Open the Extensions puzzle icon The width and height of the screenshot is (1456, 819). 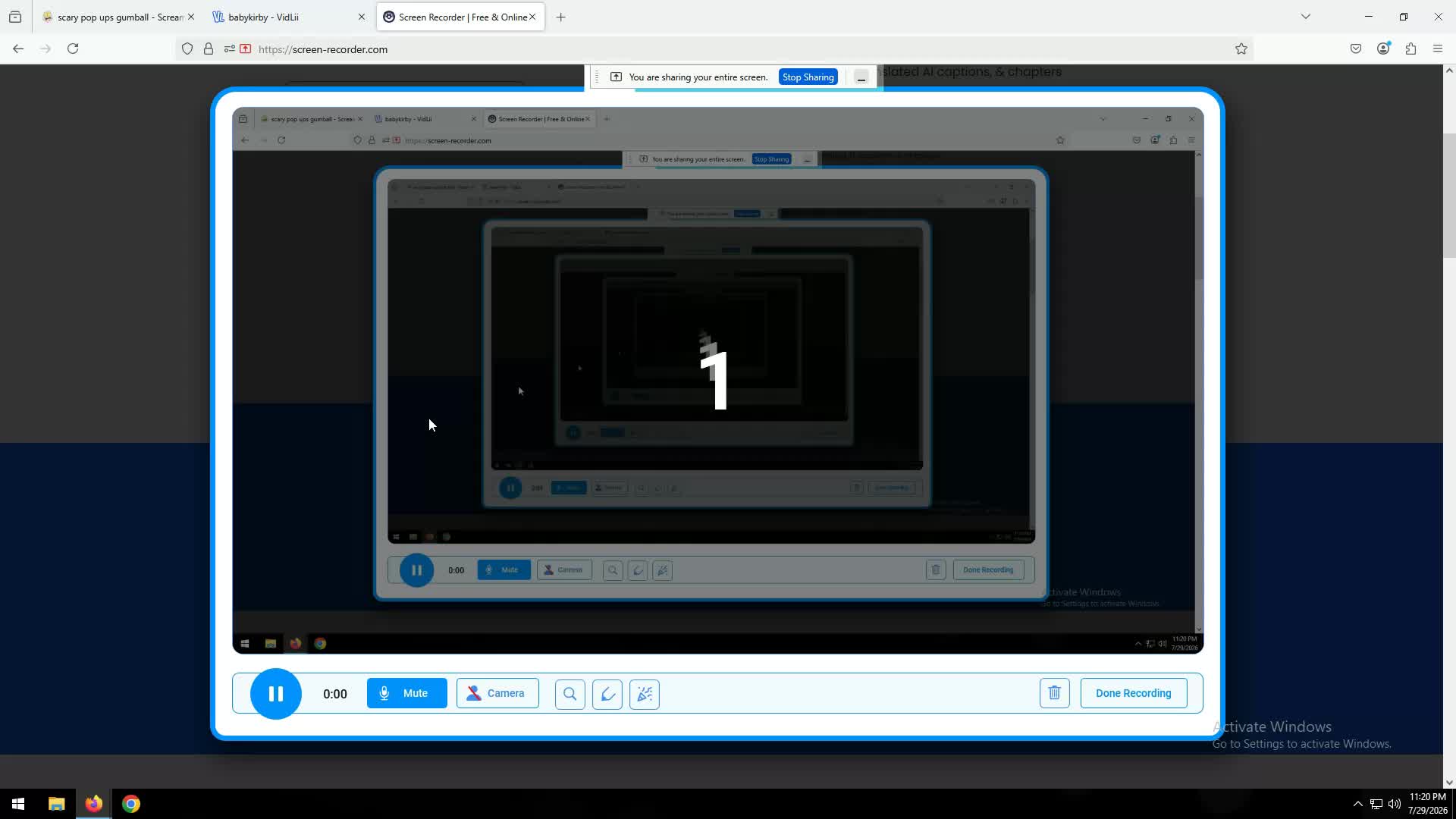(1410, 49)
